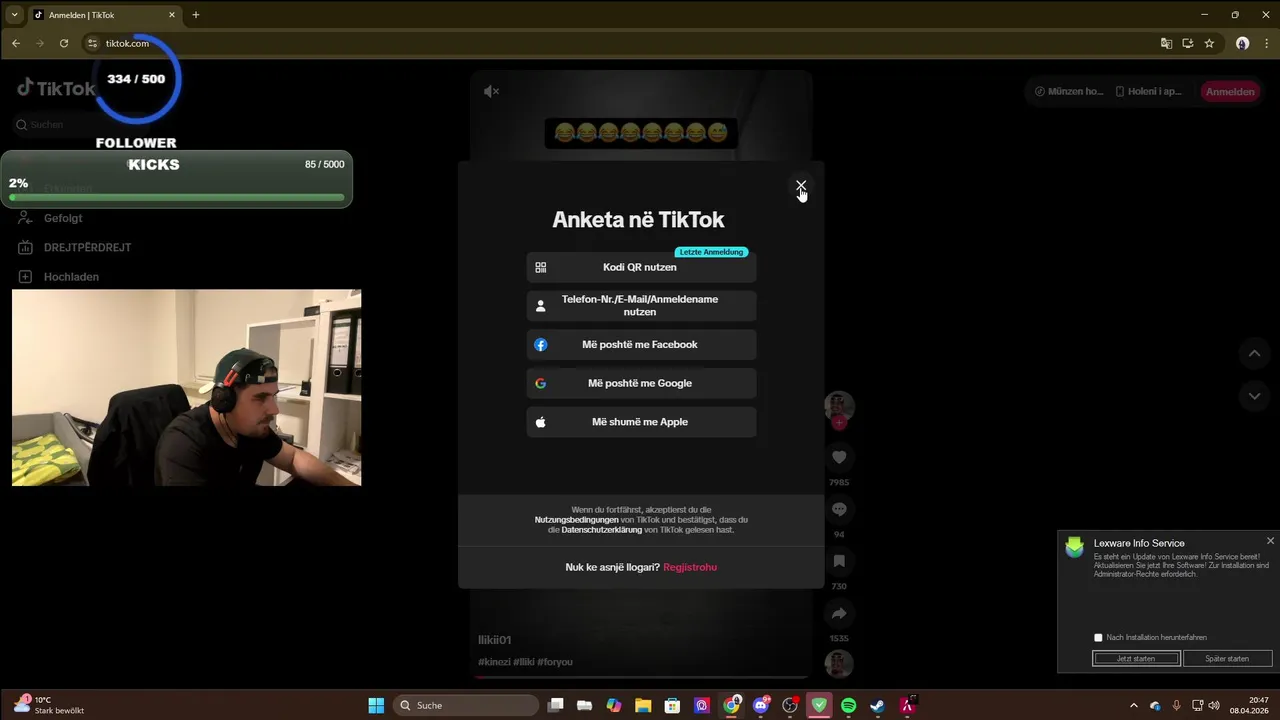The height and width of the screenshot is (720, 1280).
Task: Open Holen i app option
Action: 1149,91
